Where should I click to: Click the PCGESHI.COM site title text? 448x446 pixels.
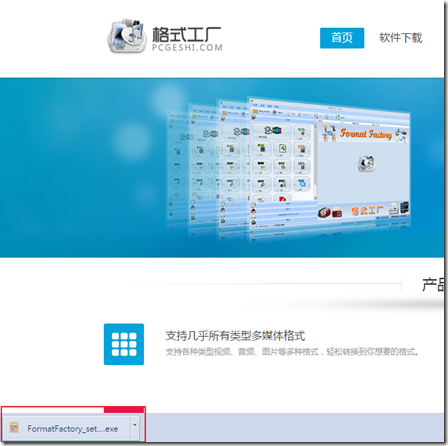[x=187, y=48]
